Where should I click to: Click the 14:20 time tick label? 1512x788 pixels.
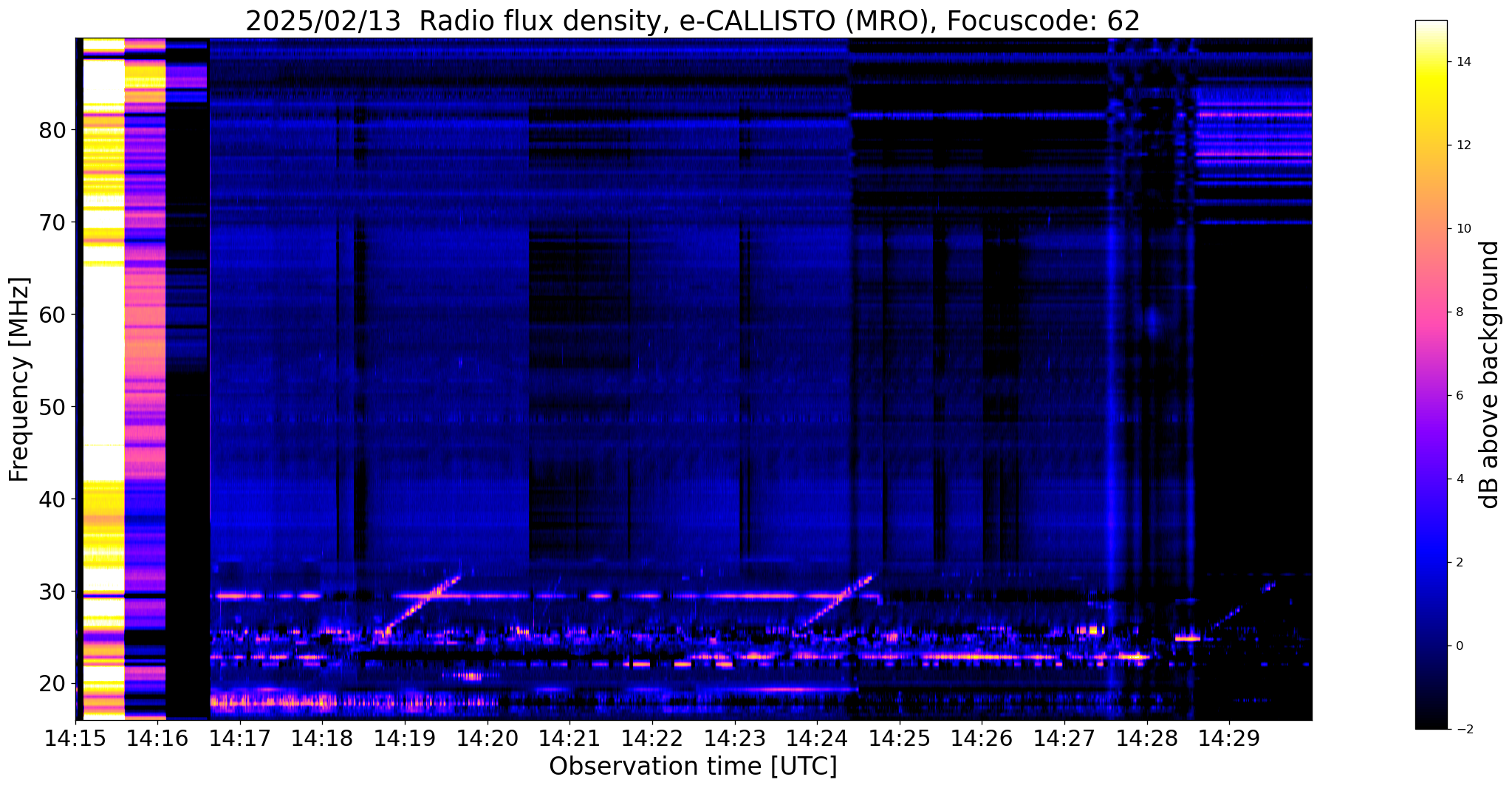point(487,739)
